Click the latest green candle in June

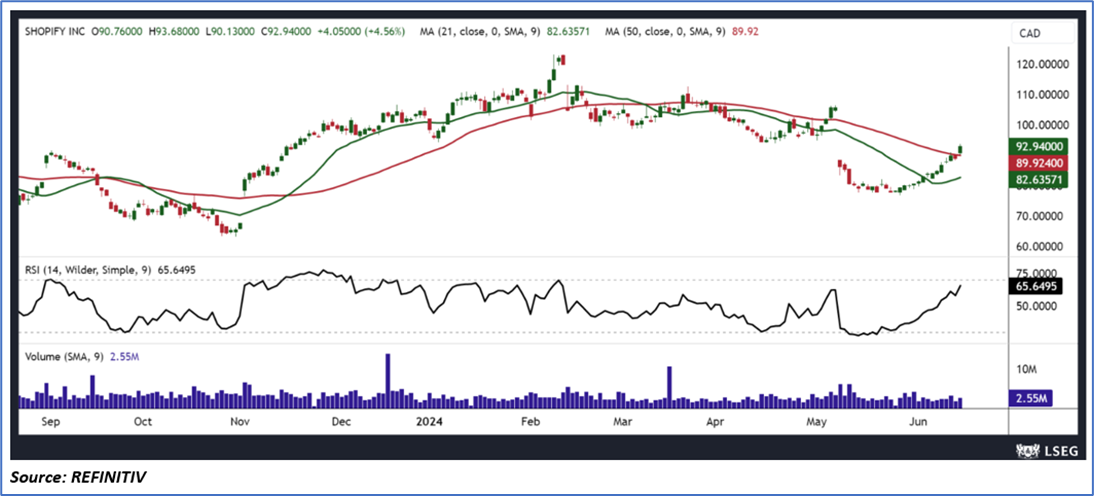961,149
